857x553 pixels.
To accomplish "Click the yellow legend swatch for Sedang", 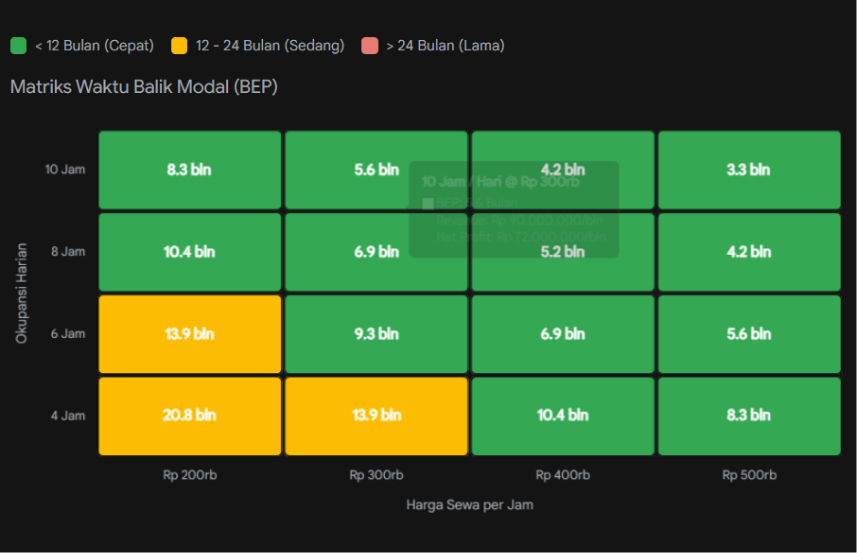I will click(x=179, y=45).
